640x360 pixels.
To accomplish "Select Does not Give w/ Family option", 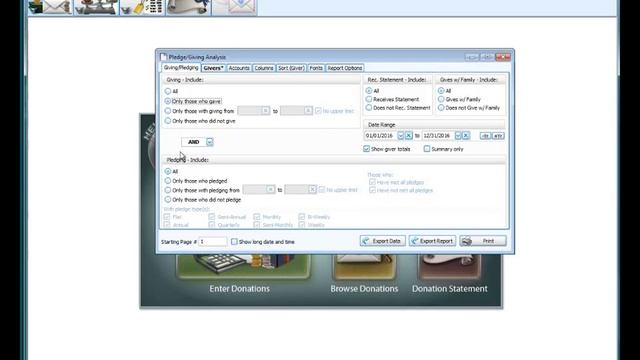I will (441, 108).
